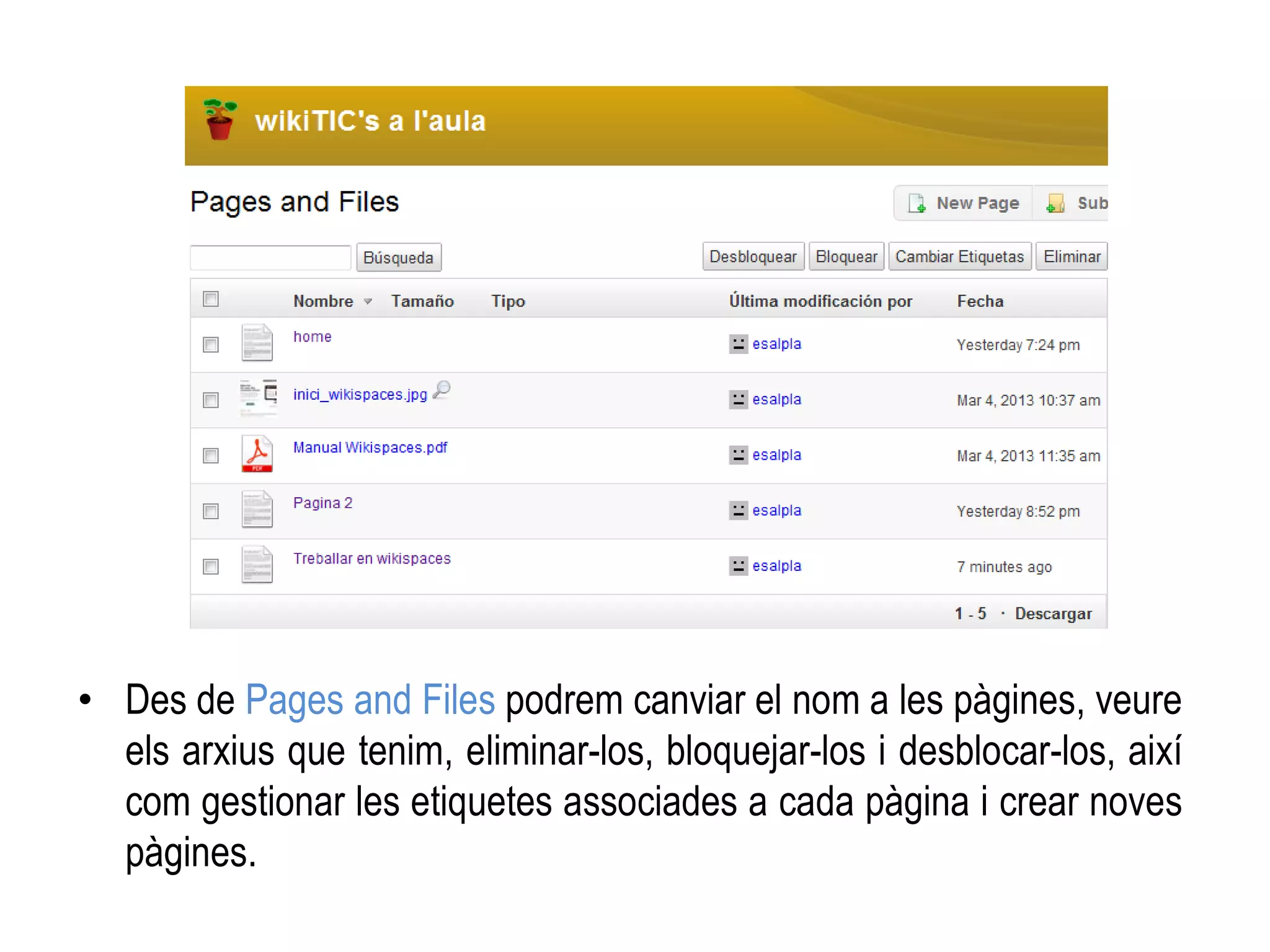The width and height of the screenshot is (1270, 952).
Task: Click the user avatar in inici_wikispaces.jpg row
Action: pyautogui.click(x=738, y=400)
